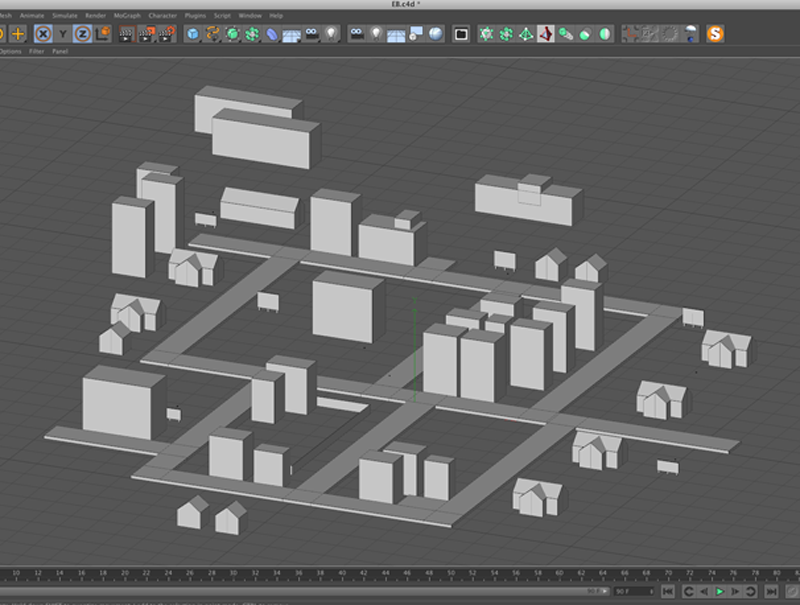Open the Window menu
The image size is (800, 605).
(x=250, y=16)
